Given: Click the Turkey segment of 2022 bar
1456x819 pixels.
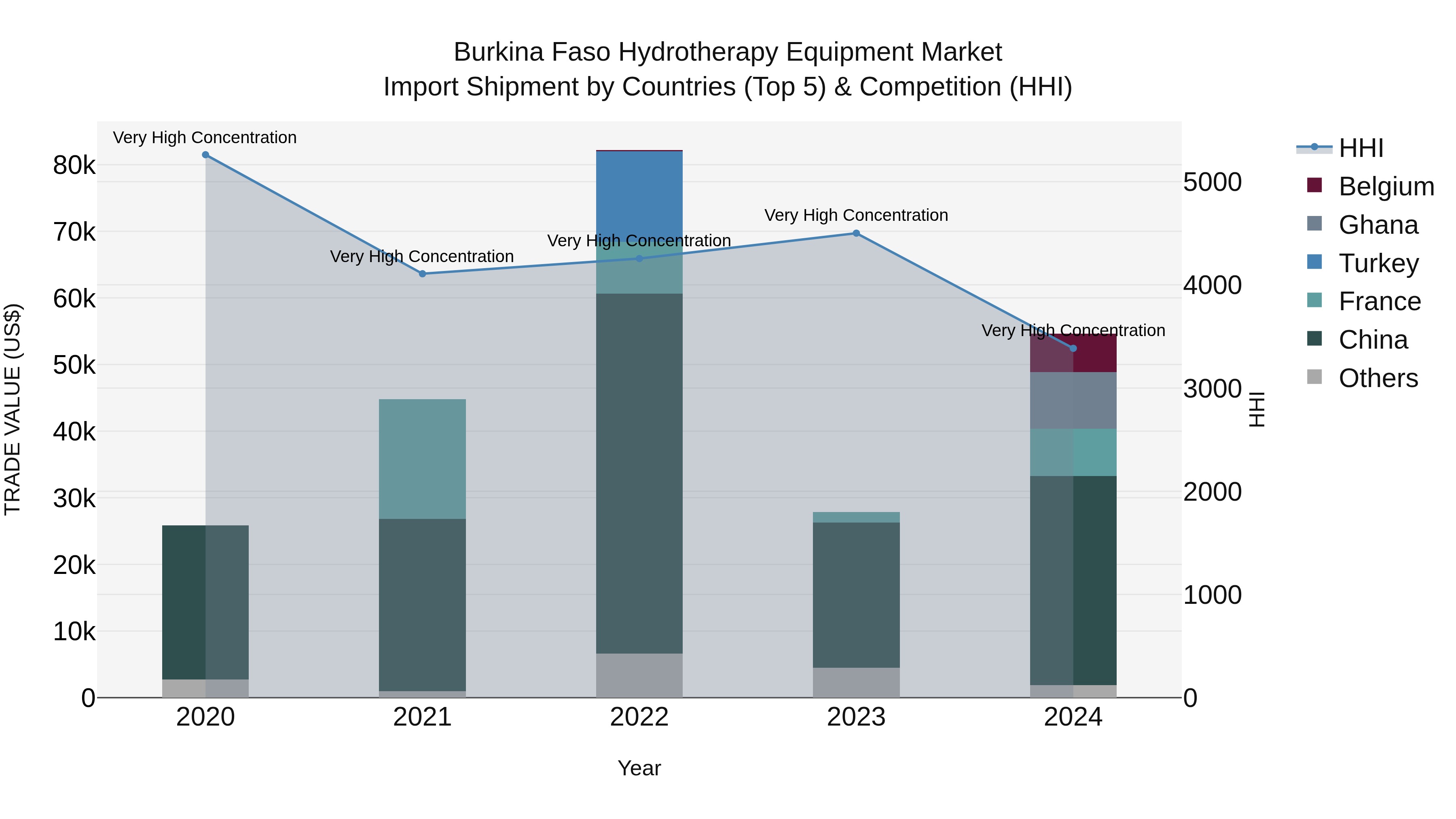Looking at the screenshot, I should pos(639,196).
